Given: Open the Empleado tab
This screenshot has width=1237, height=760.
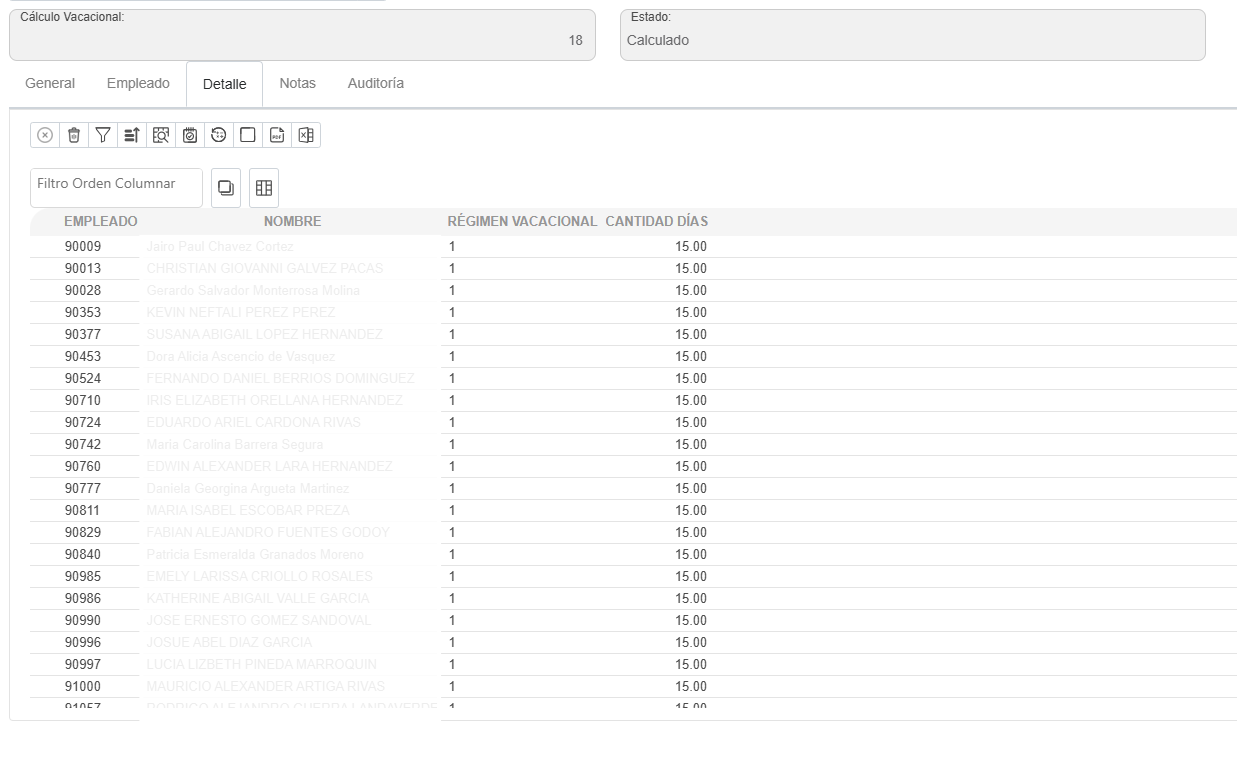Looking at the screenshot, I should click(x=138, y=84).
